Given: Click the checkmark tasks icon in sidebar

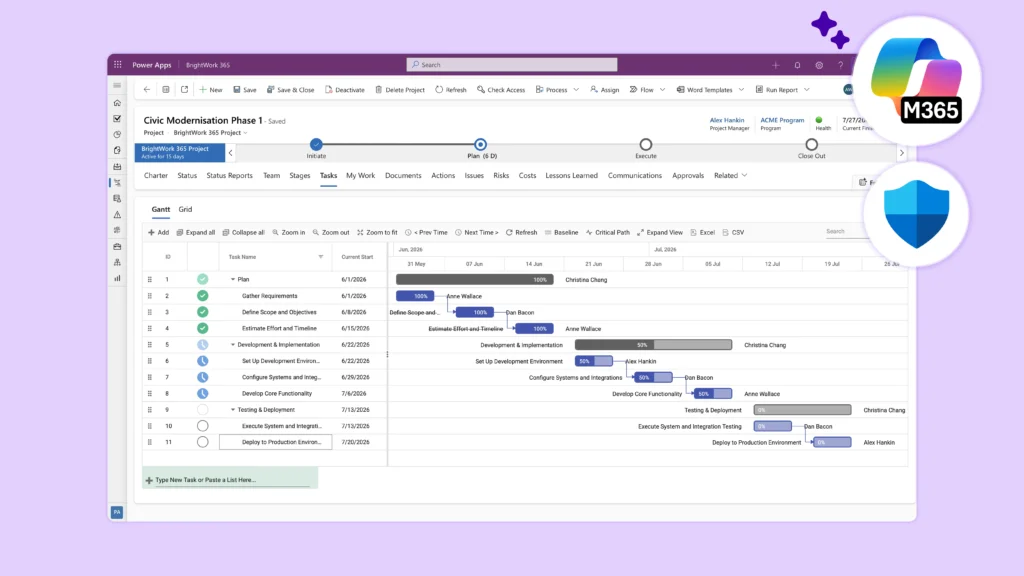Looking at the screenshot, I should pyautogui.click(x=118, y=118).
